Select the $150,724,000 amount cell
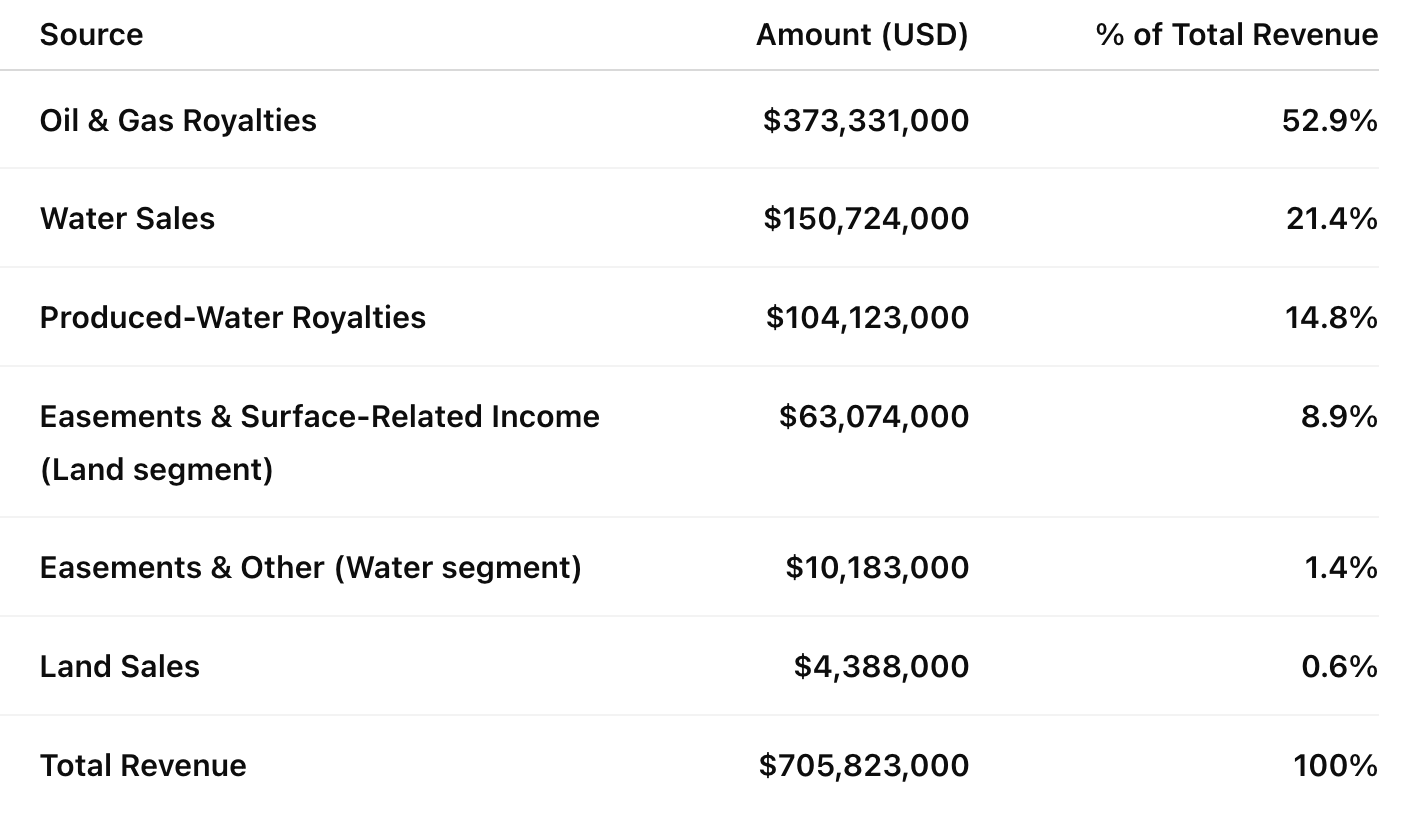1404x822 pixels. point(866,219)
